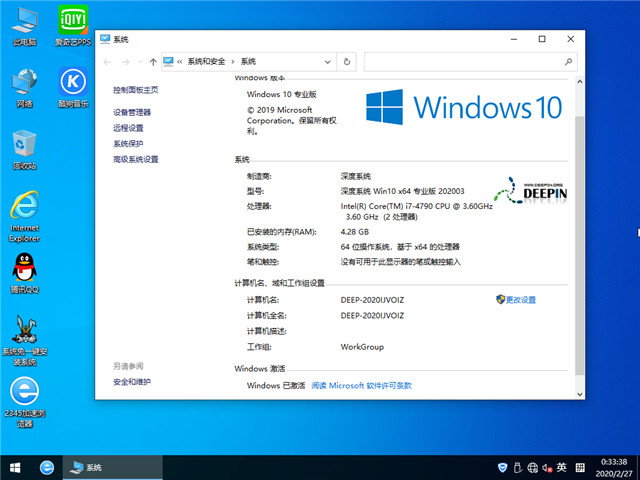This screenshot has width=640, height=480.
Task: Open 安全和维护 link
Action: click(132, 382)
